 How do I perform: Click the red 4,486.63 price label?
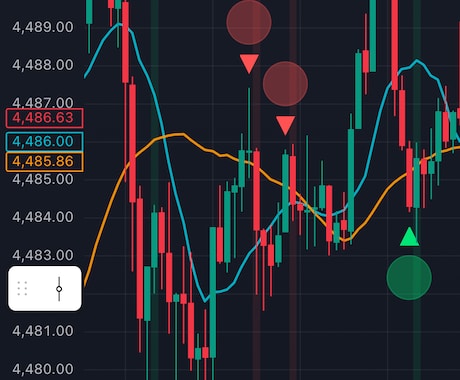point(44,118)
